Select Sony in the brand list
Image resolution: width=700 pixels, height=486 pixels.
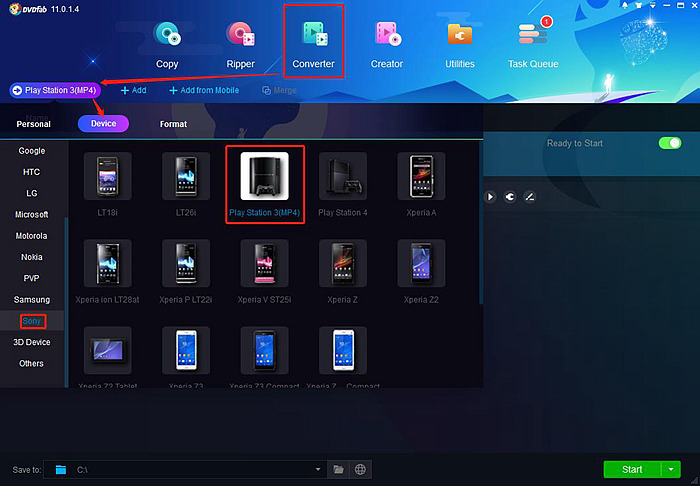(x=32, y=321)
